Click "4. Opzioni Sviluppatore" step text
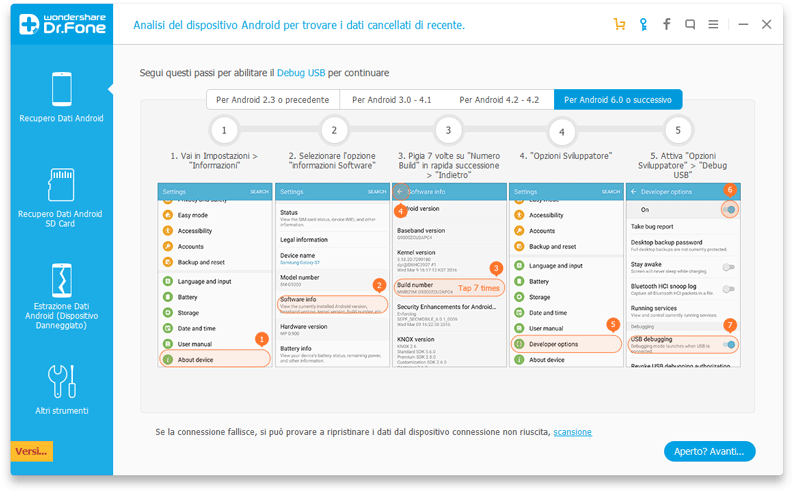The height and width of the screenshot is (492, 793). point(566,156)
